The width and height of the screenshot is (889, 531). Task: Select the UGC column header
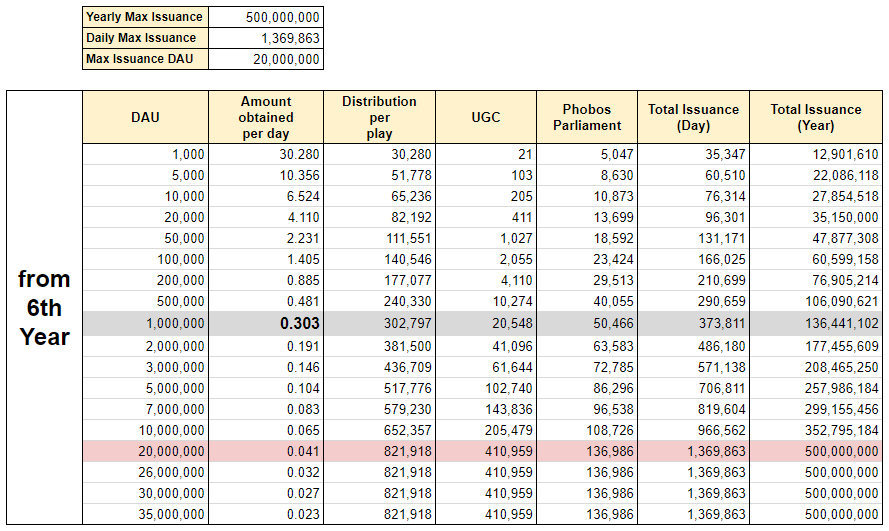coord(486,117)
